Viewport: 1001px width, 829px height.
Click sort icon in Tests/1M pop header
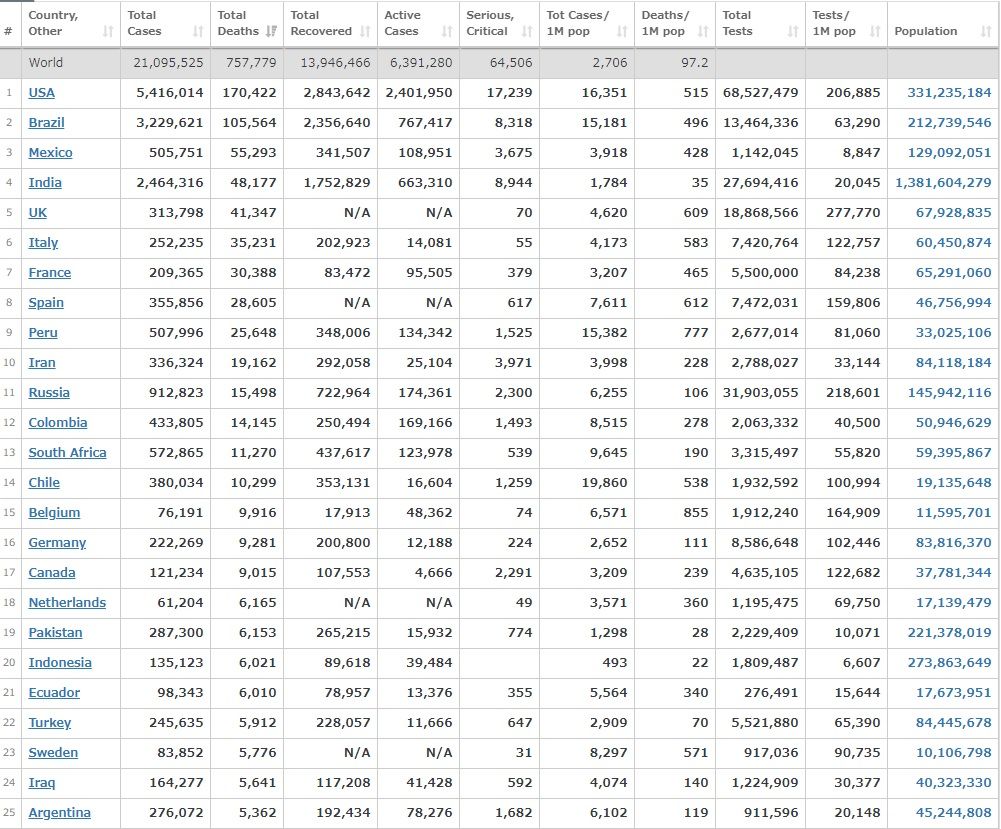[x=875, y=32]
